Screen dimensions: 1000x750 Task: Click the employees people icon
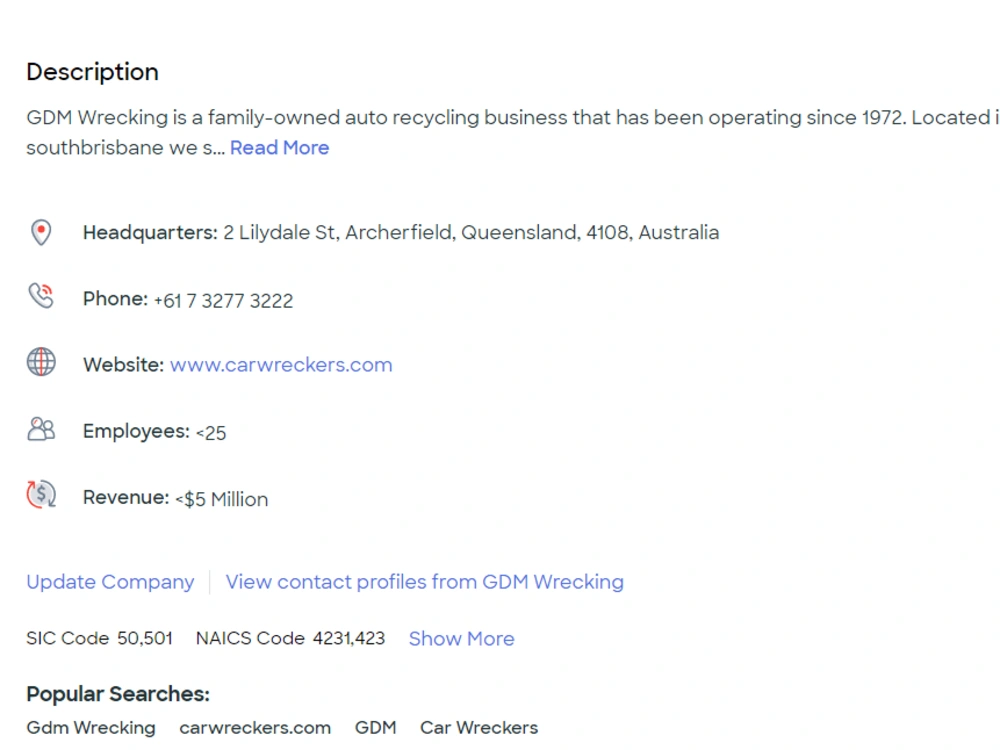(x=41, y=429)
